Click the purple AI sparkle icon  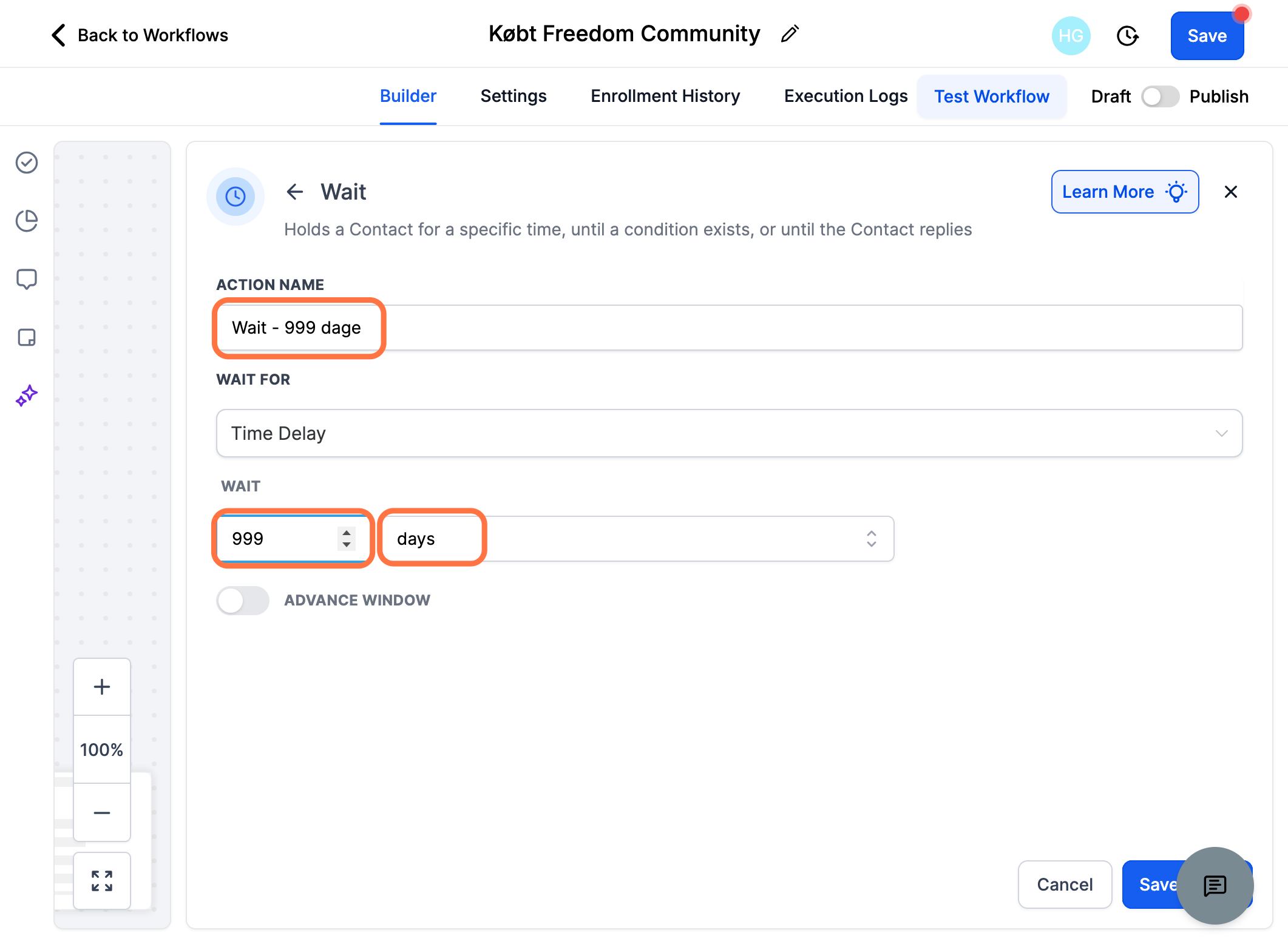(27, 396)
